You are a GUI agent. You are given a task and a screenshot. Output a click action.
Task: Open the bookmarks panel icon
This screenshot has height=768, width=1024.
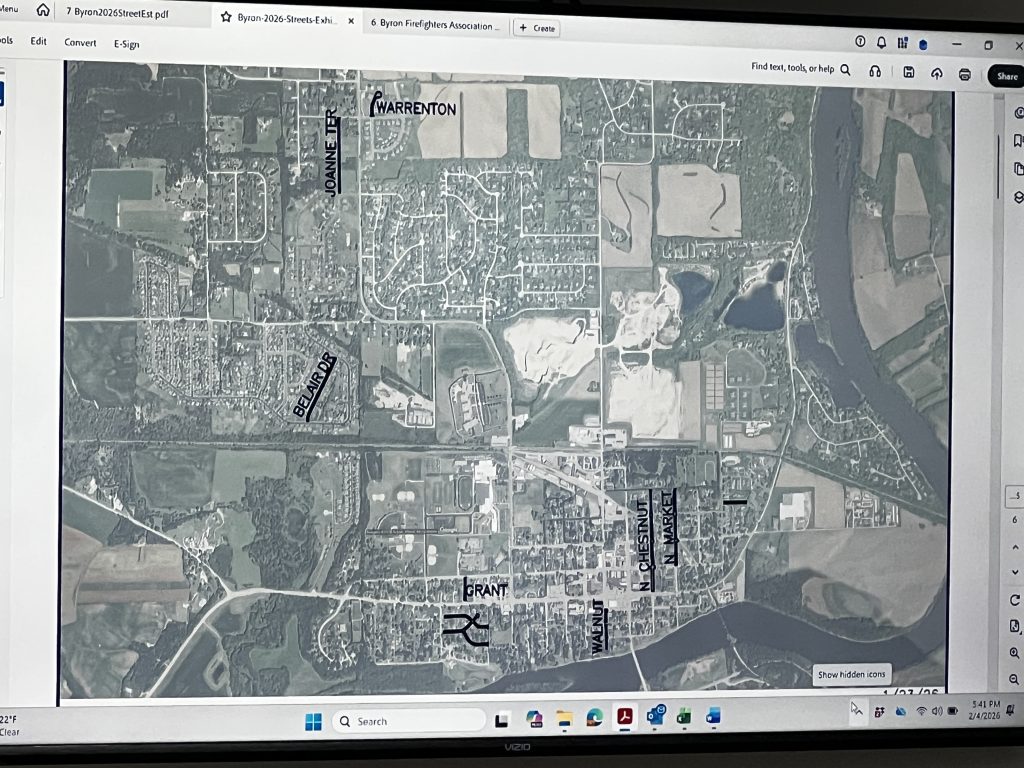coord(1018,140)
